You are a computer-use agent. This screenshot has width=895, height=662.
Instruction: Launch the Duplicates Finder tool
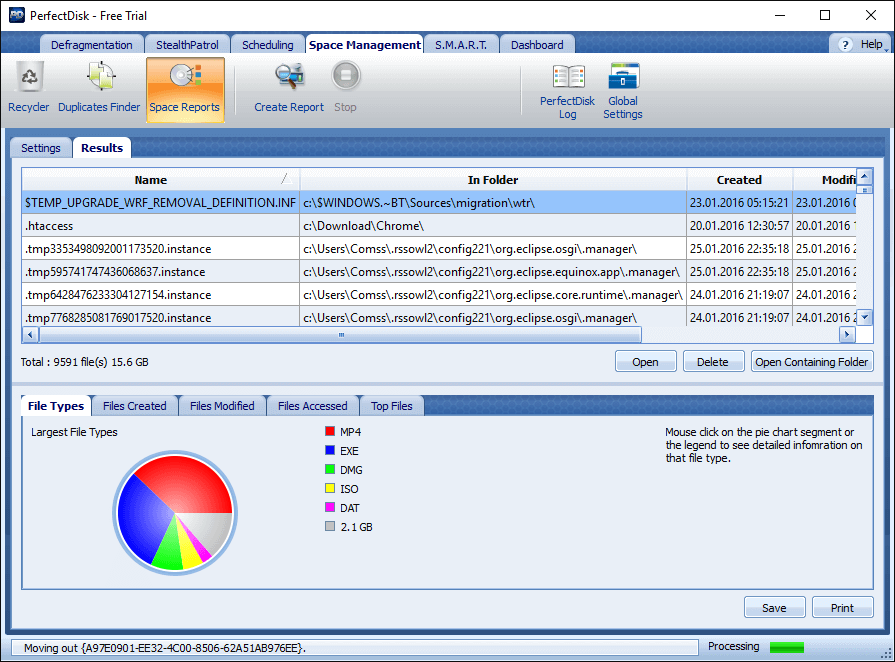click(99, 87)
